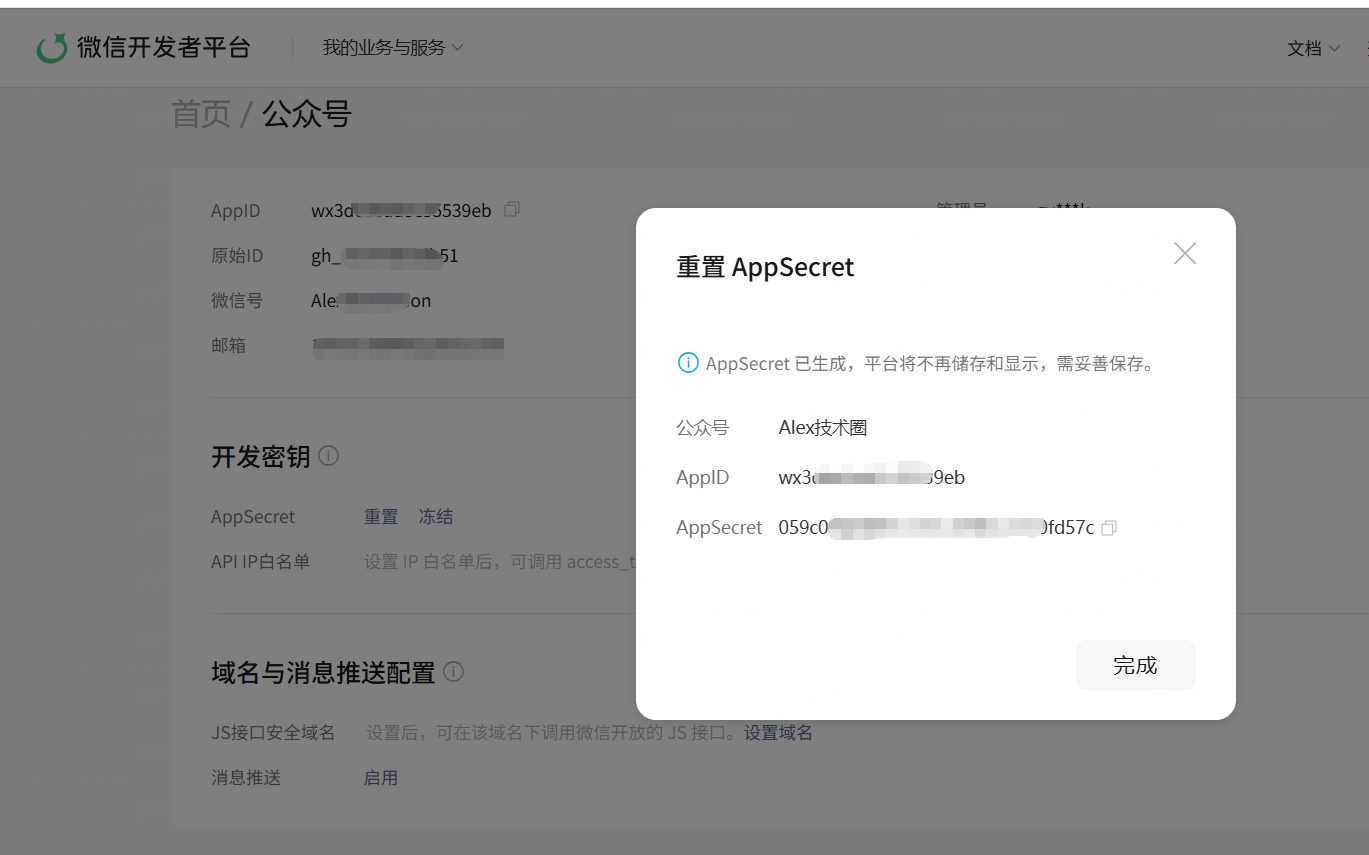Click 重置 to reset AppSecret

(x=381, y=516)
